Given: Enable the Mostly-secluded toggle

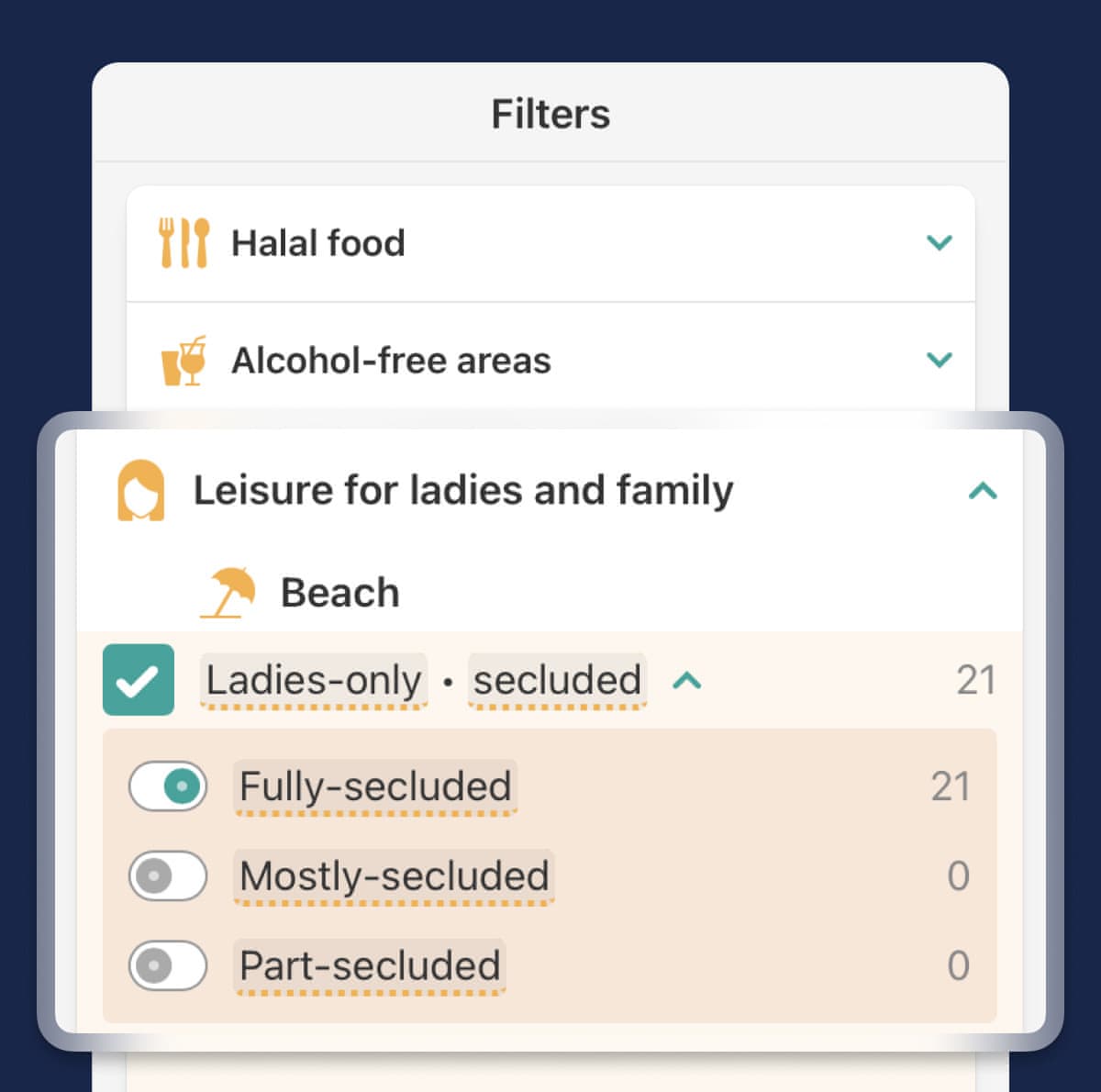Looking at the screenshot, I should pos(168,875).
